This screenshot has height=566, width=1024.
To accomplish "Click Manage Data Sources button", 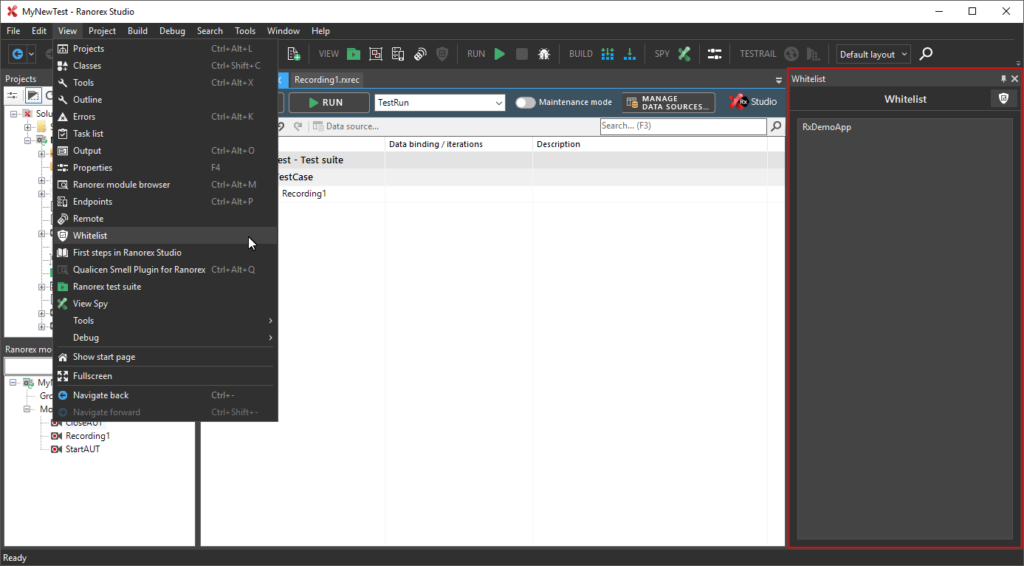I will tap(668, 102).
